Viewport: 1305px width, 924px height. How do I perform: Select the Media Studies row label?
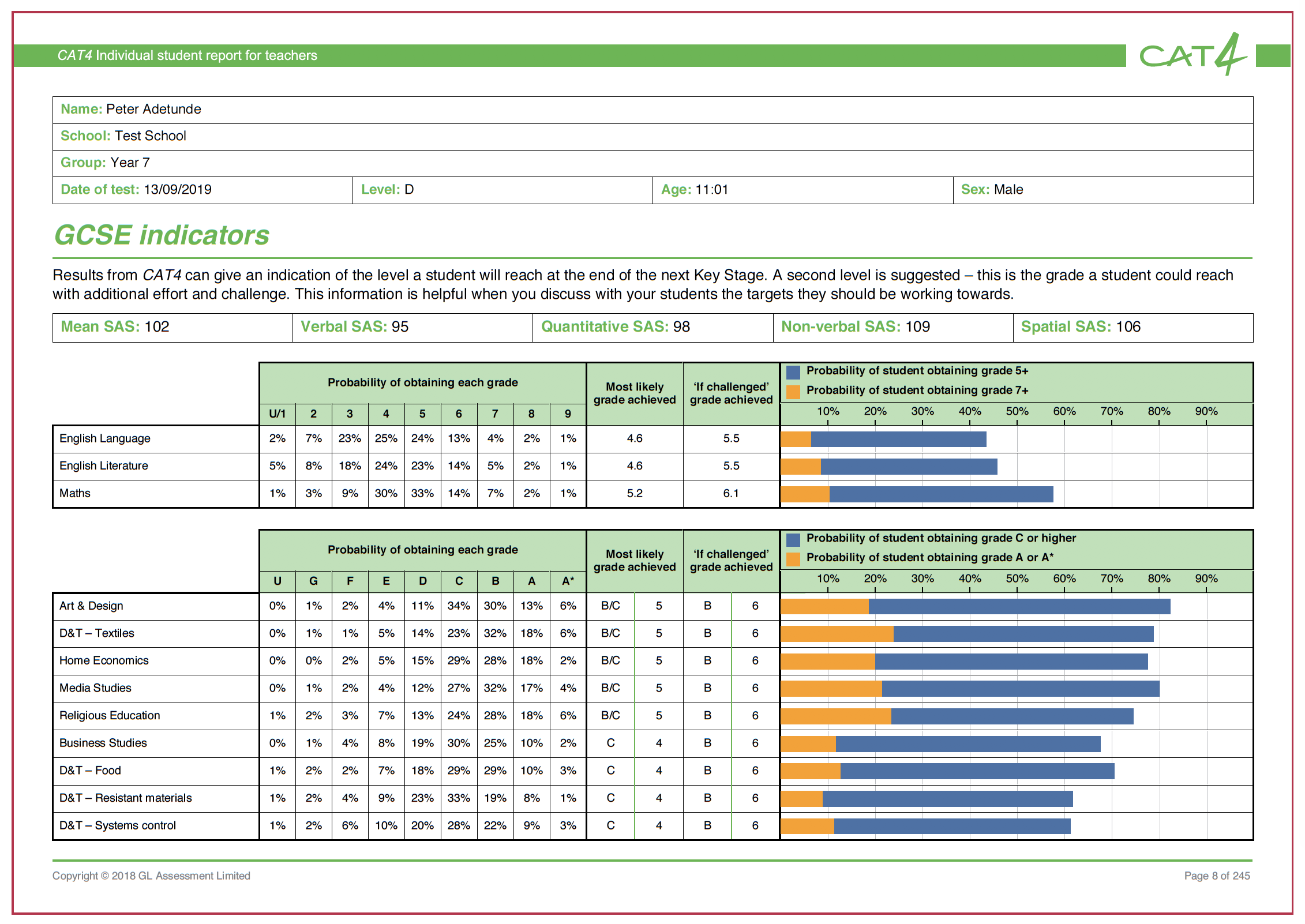coord(95,688)
